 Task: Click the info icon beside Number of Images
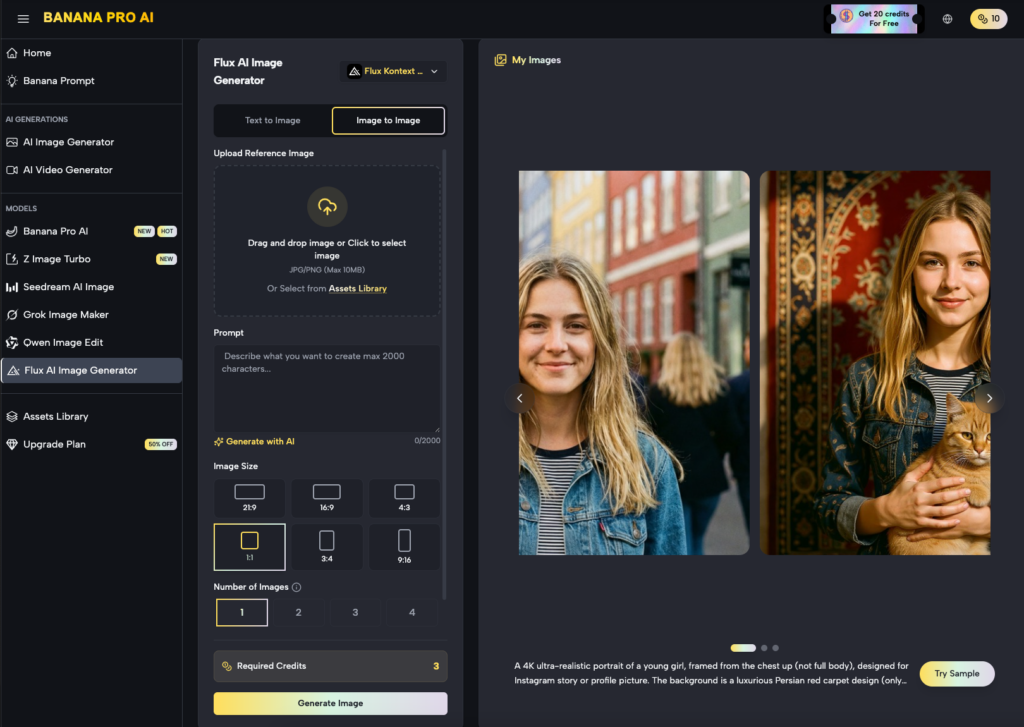pyautogui.click(x=297, y=587)
